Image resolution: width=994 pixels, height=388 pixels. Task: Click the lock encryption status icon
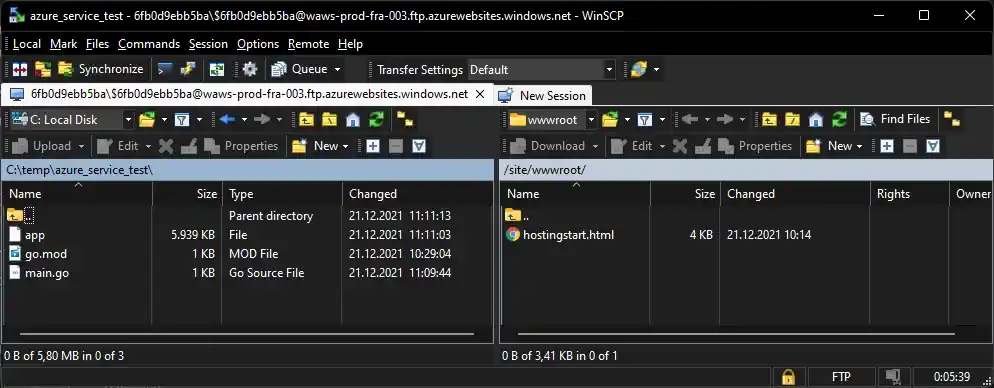click(788, 377)
